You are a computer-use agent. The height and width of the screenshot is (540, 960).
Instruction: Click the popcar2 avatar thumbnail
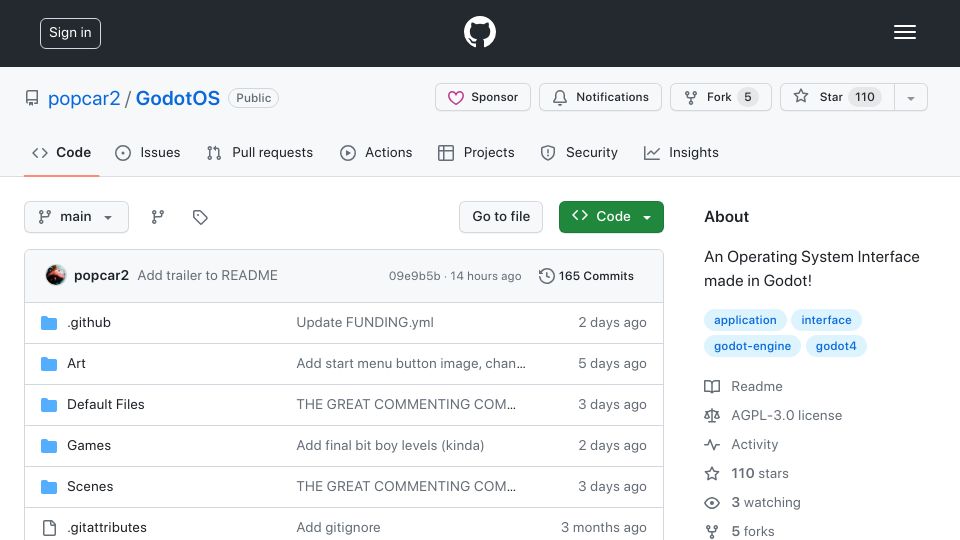[x=56, y=276]
